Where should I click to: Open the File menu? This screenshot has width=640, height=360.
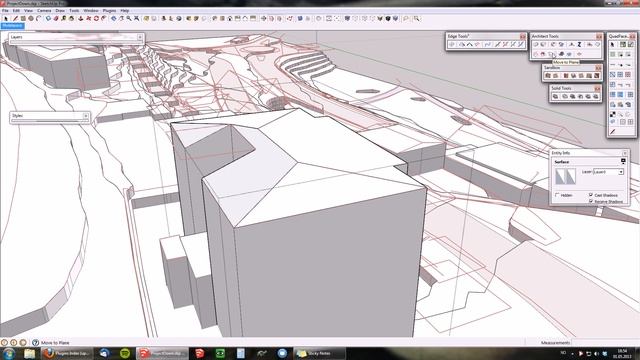coord(5,10)
